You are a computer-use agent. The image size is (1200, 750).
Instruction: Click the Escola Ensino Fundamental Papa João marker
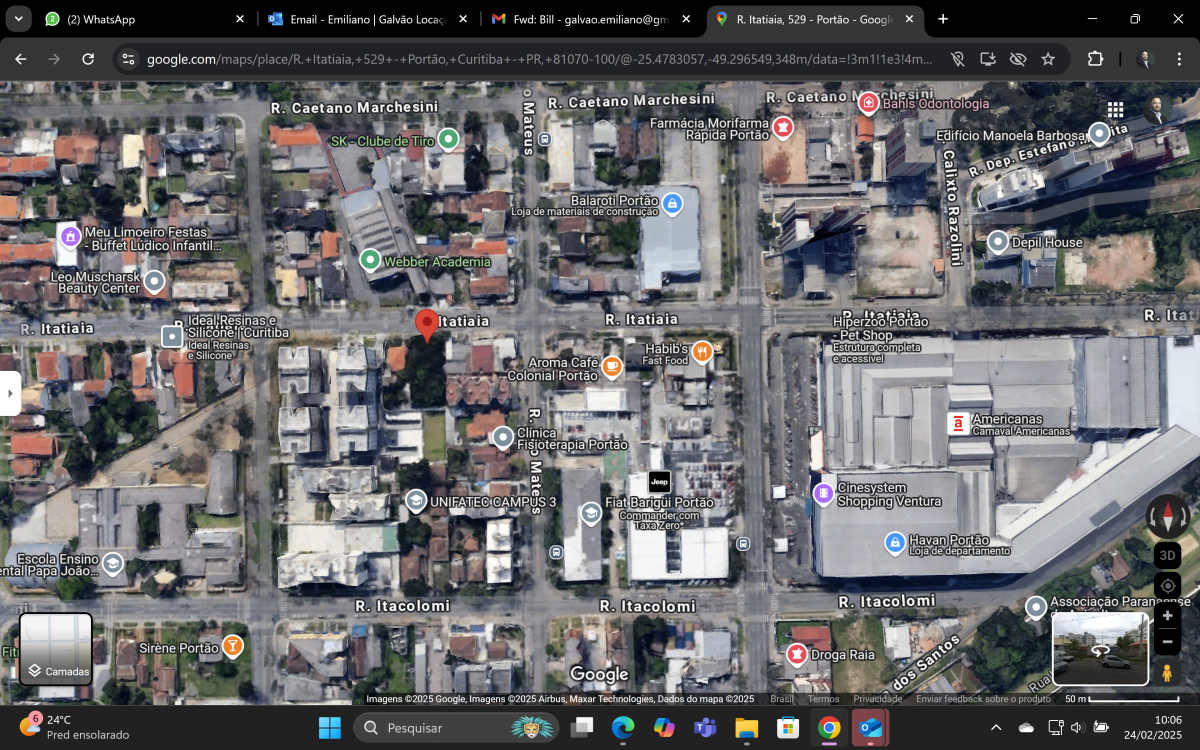point(113,564)
